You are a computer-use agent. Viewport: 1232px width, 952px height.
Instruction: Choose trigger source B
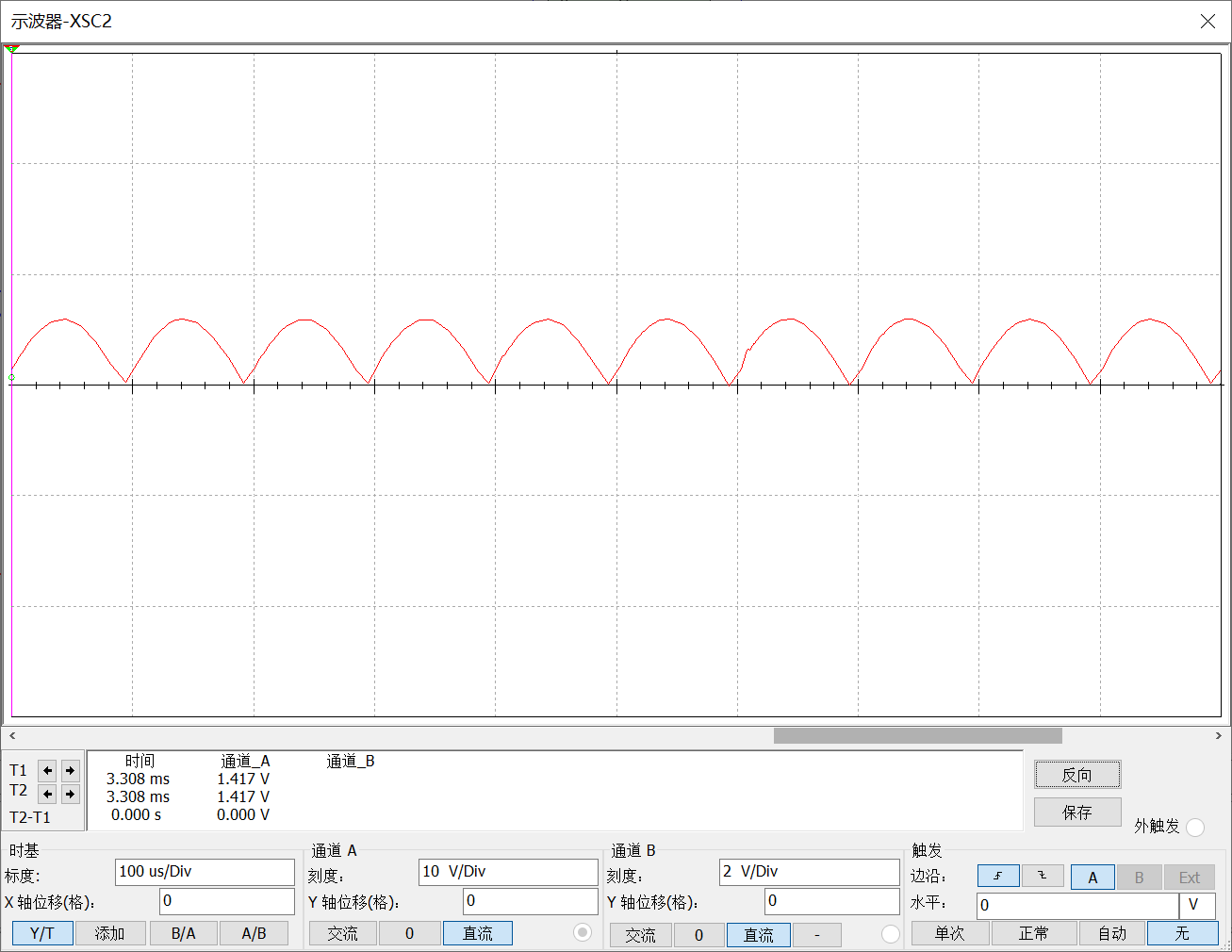(1139, 878)
